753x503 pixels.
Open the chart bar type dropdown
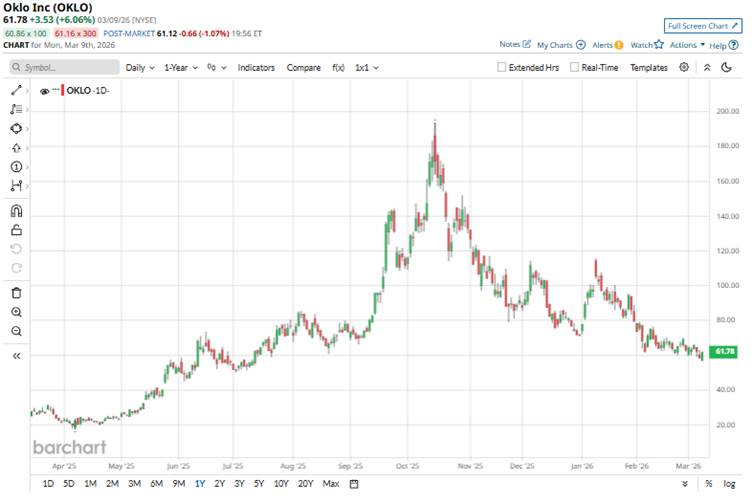[216, 68]
